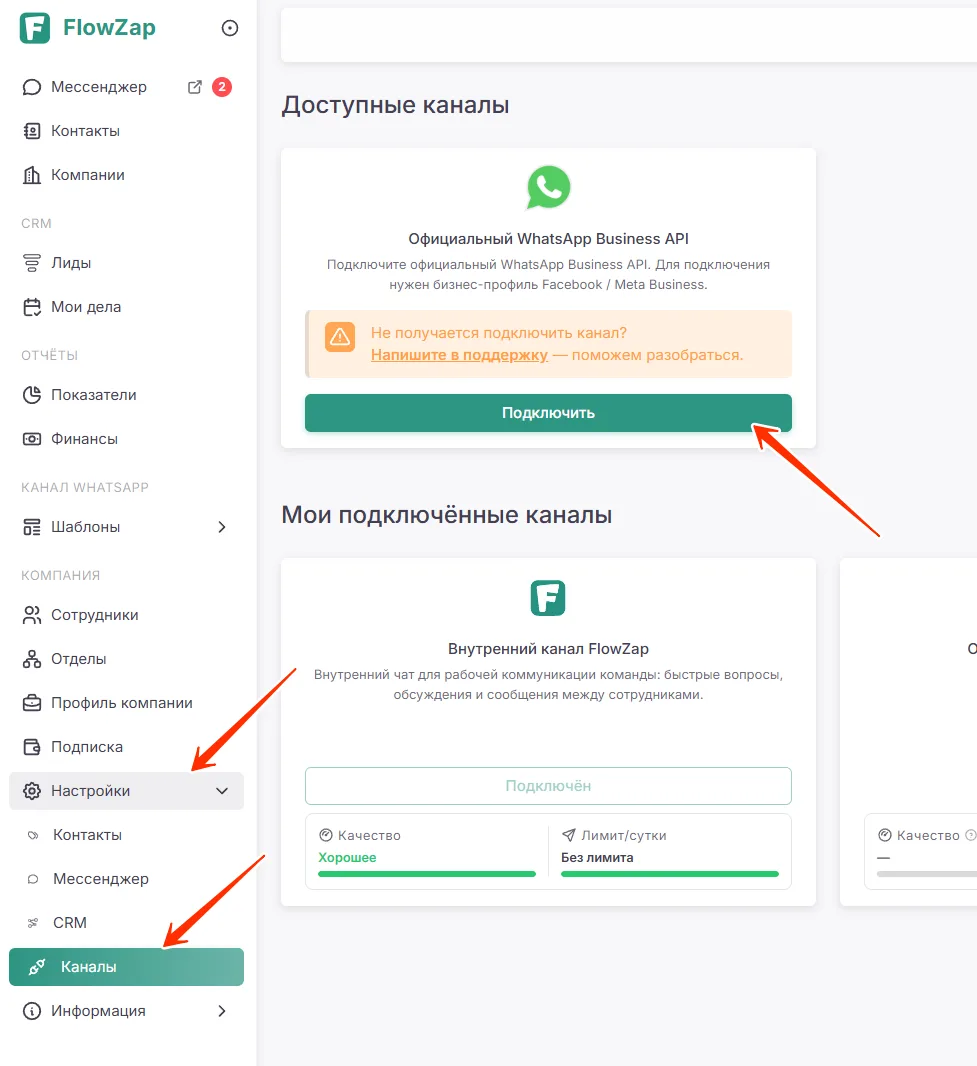Click the people icon for Сотрудники
This screenshot has height=1066, width=977.
click(32, 615)
